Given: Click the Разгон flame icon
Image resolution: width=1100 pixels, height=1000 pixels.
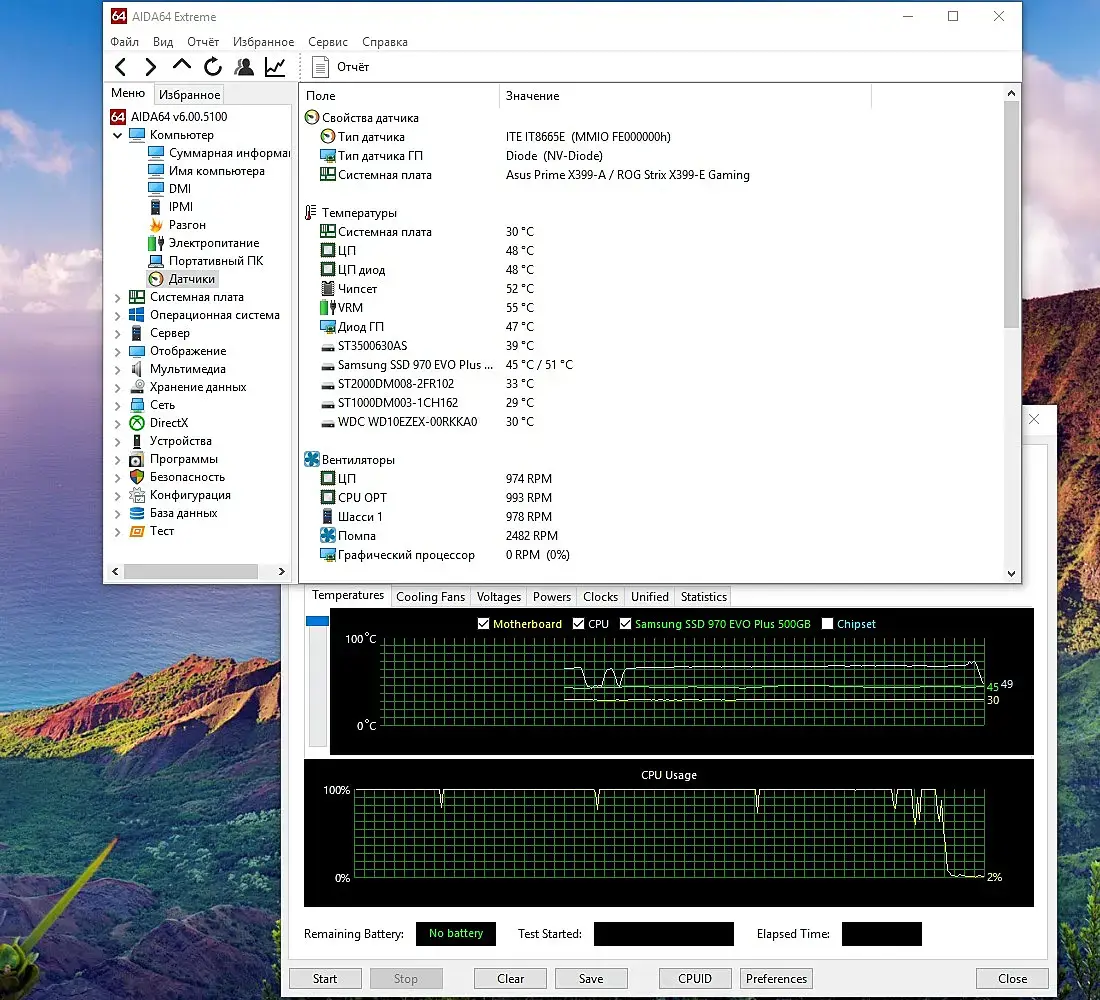Looking at the screenshot, I should tap(156, 225).
